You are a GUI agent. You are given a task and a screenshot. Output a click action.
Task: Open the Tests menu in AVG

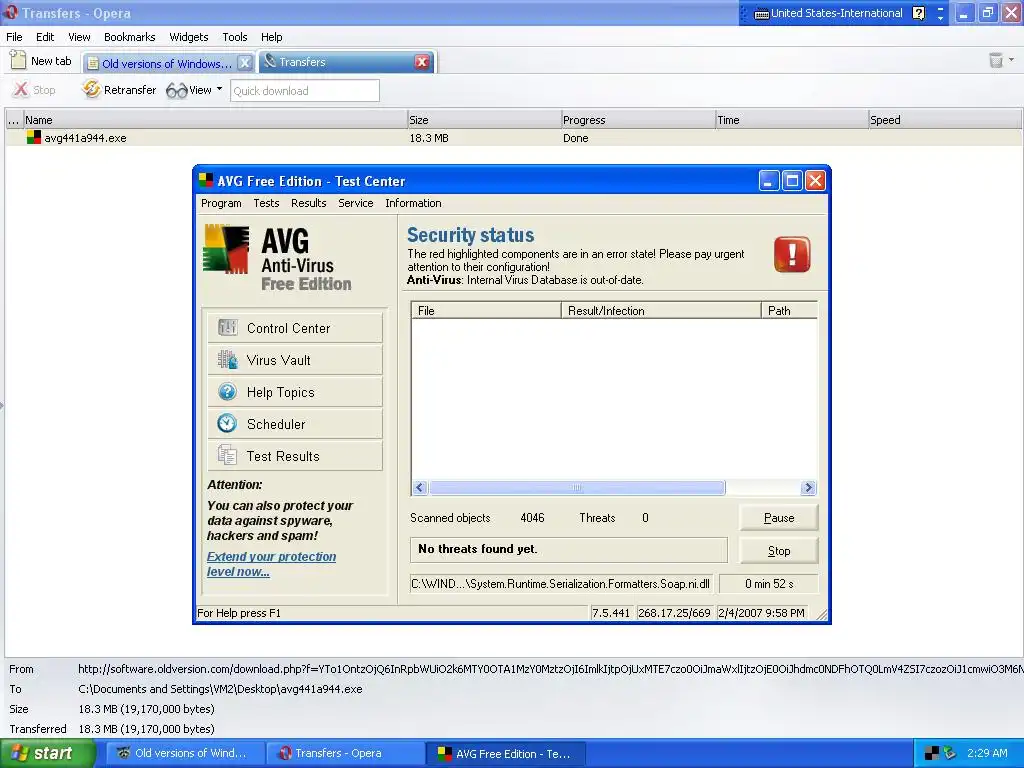[266, 203]
